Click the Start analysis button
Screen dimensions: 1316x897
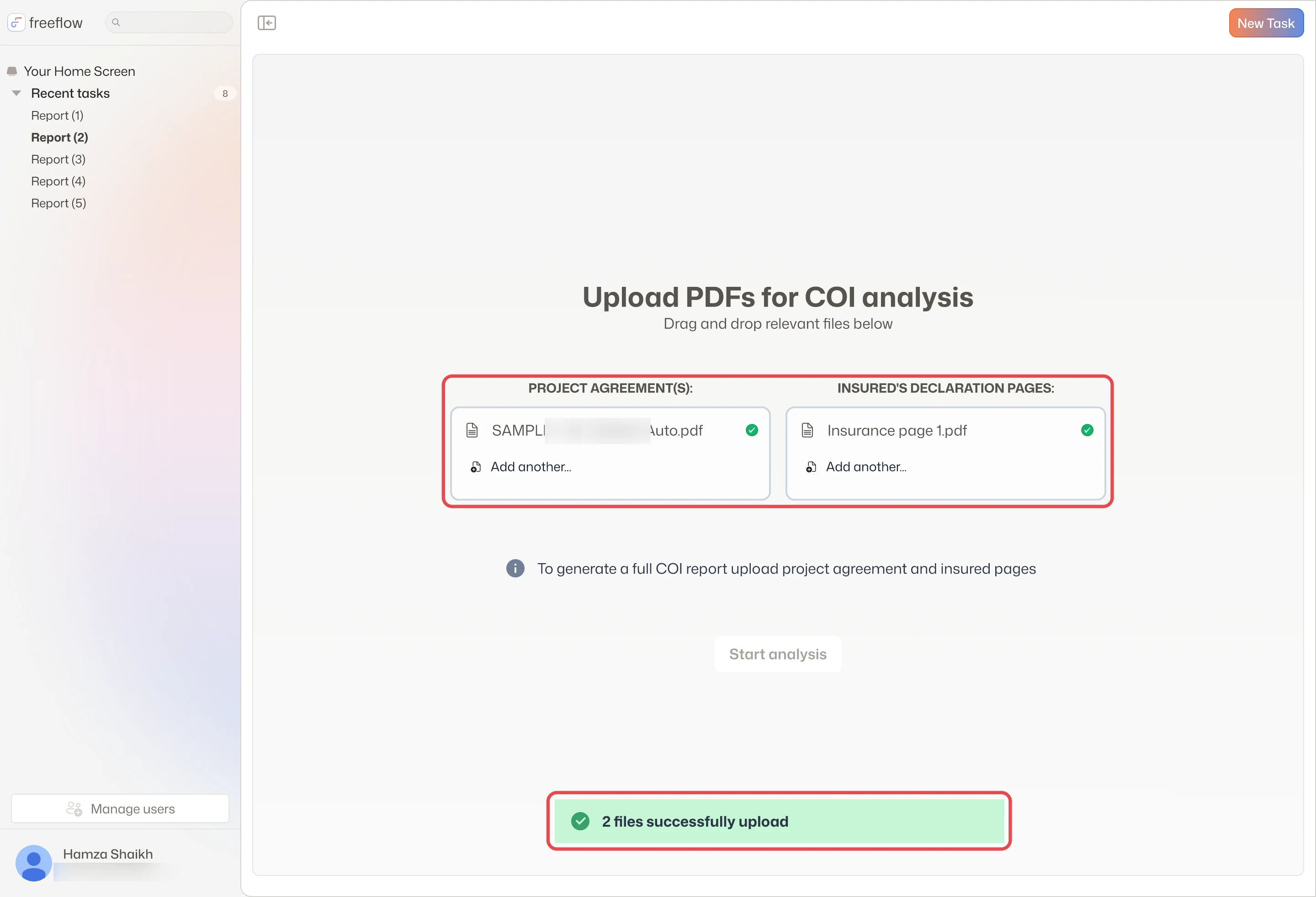pos(777,654)
